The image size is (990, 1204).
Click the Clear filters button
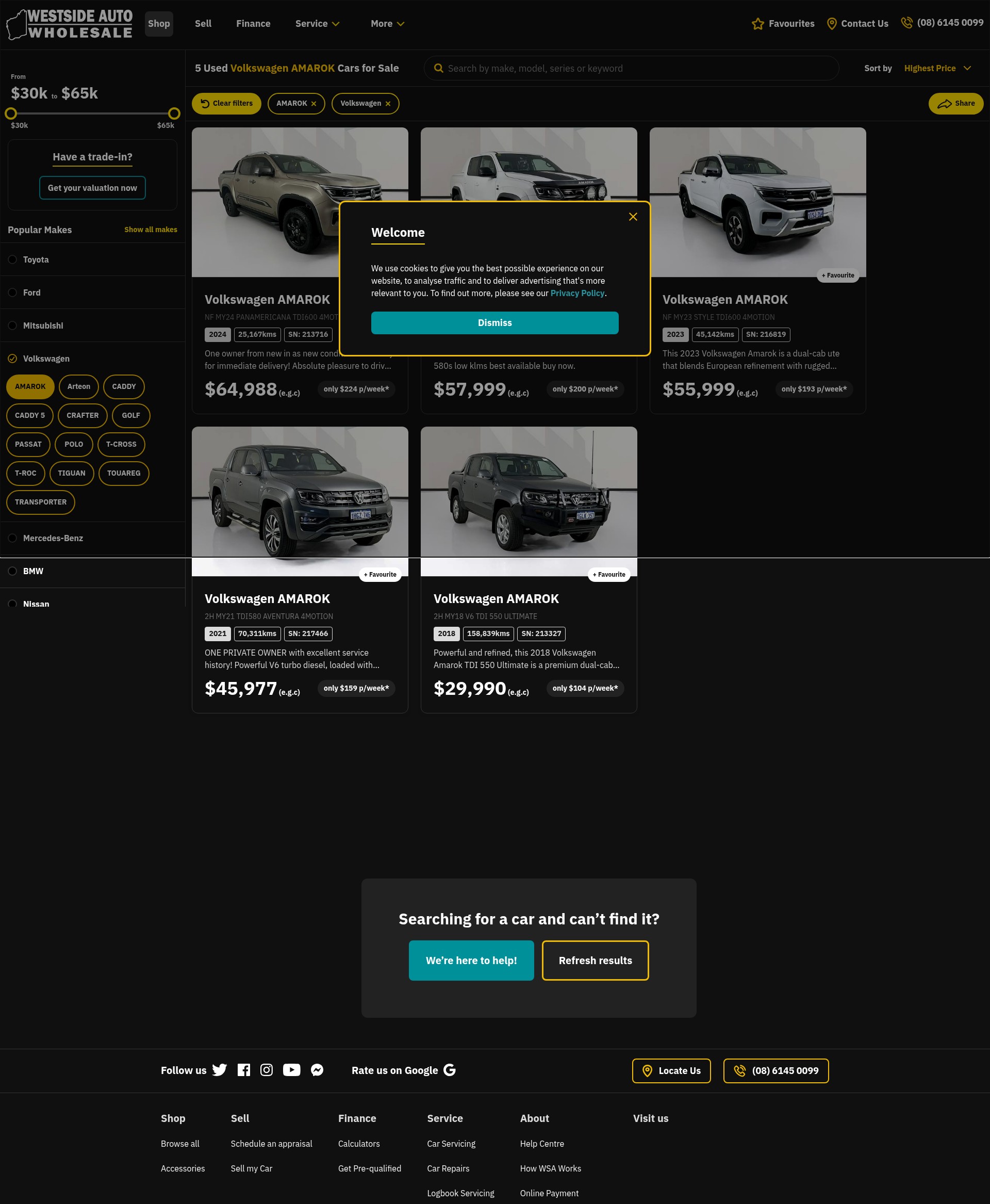point(226,104)
